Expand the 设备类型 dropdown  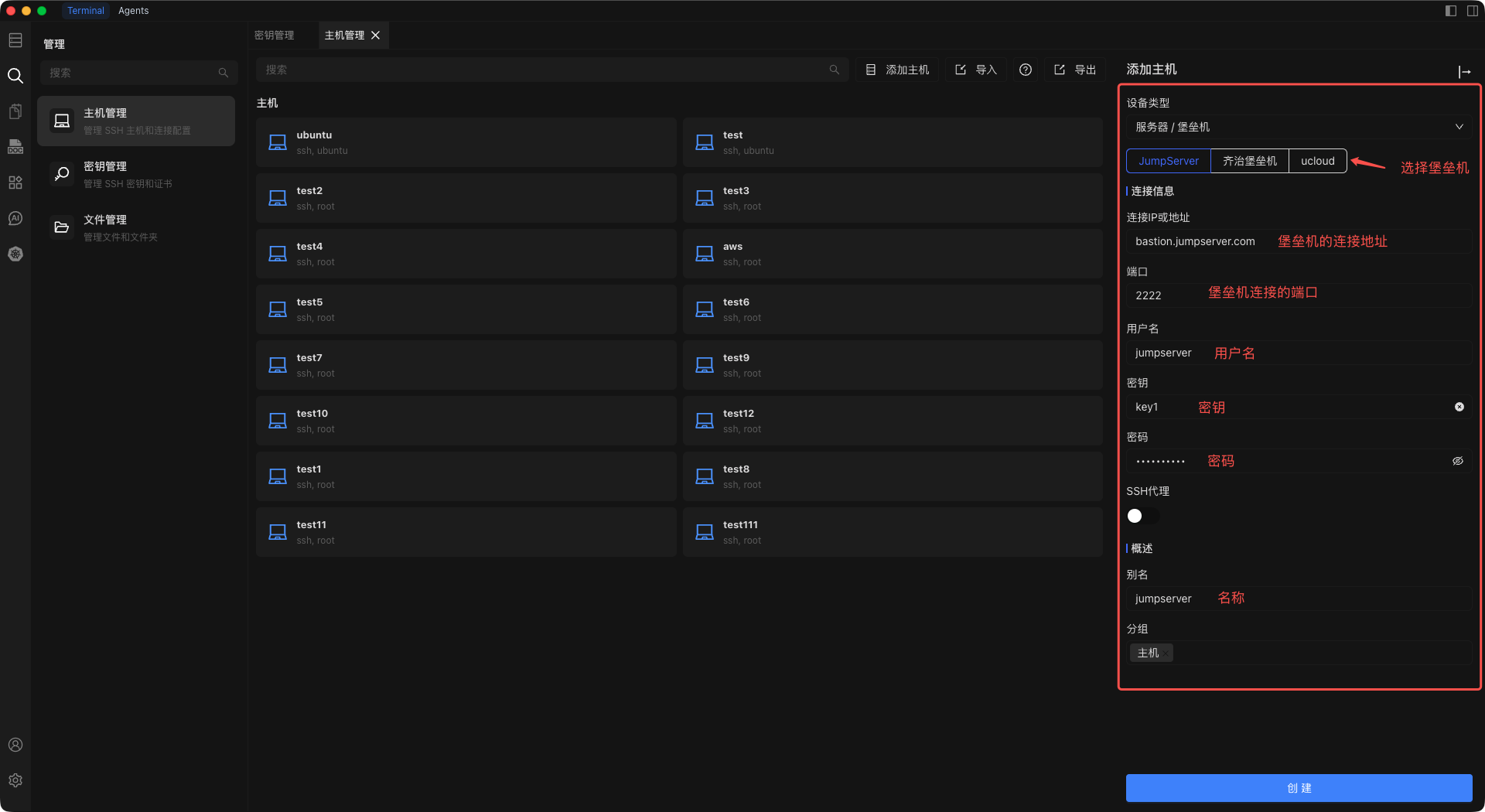coord(1298,127)
